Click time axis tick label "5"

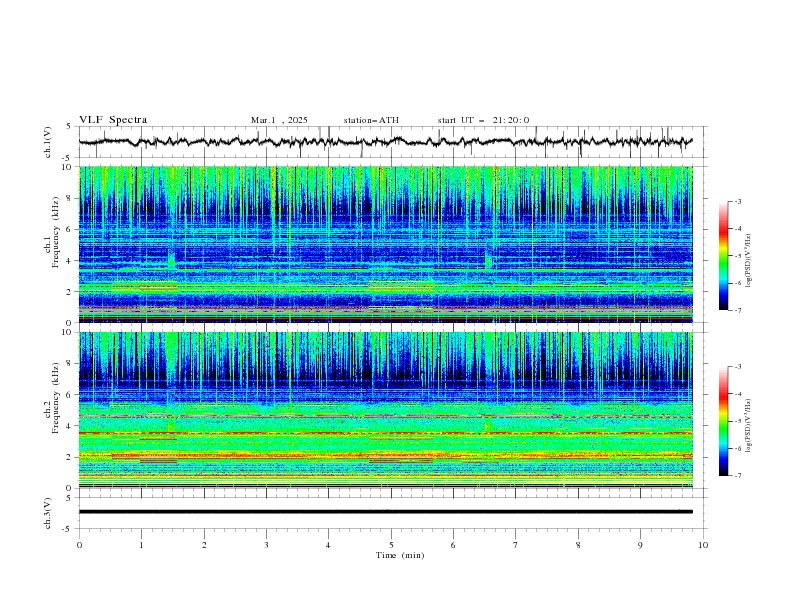point(391,545)
